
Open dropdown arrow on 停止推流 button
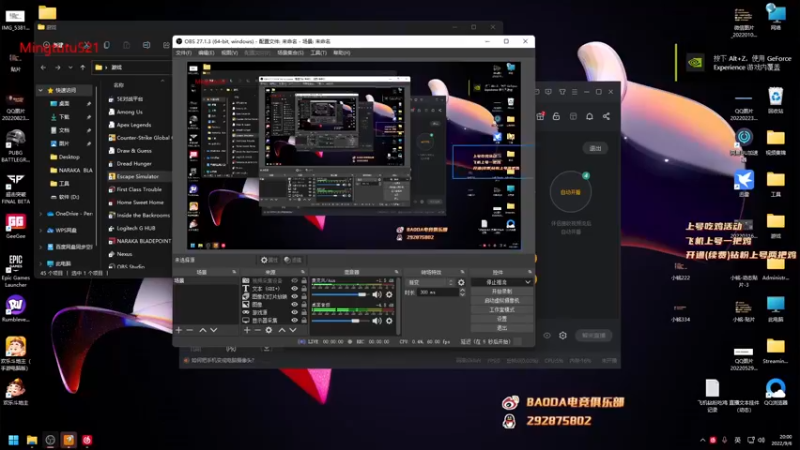click(x=528, y=282)
